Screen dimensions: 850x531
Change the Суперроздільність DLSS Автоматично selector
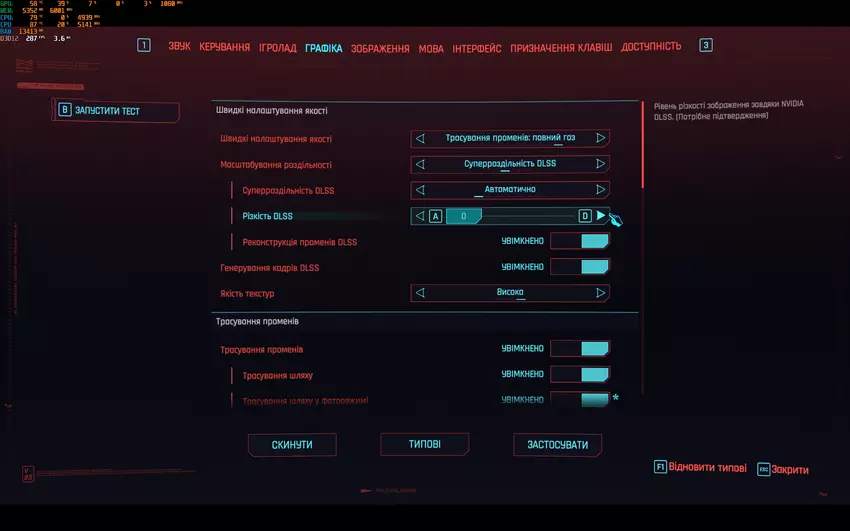coord(510,189)
